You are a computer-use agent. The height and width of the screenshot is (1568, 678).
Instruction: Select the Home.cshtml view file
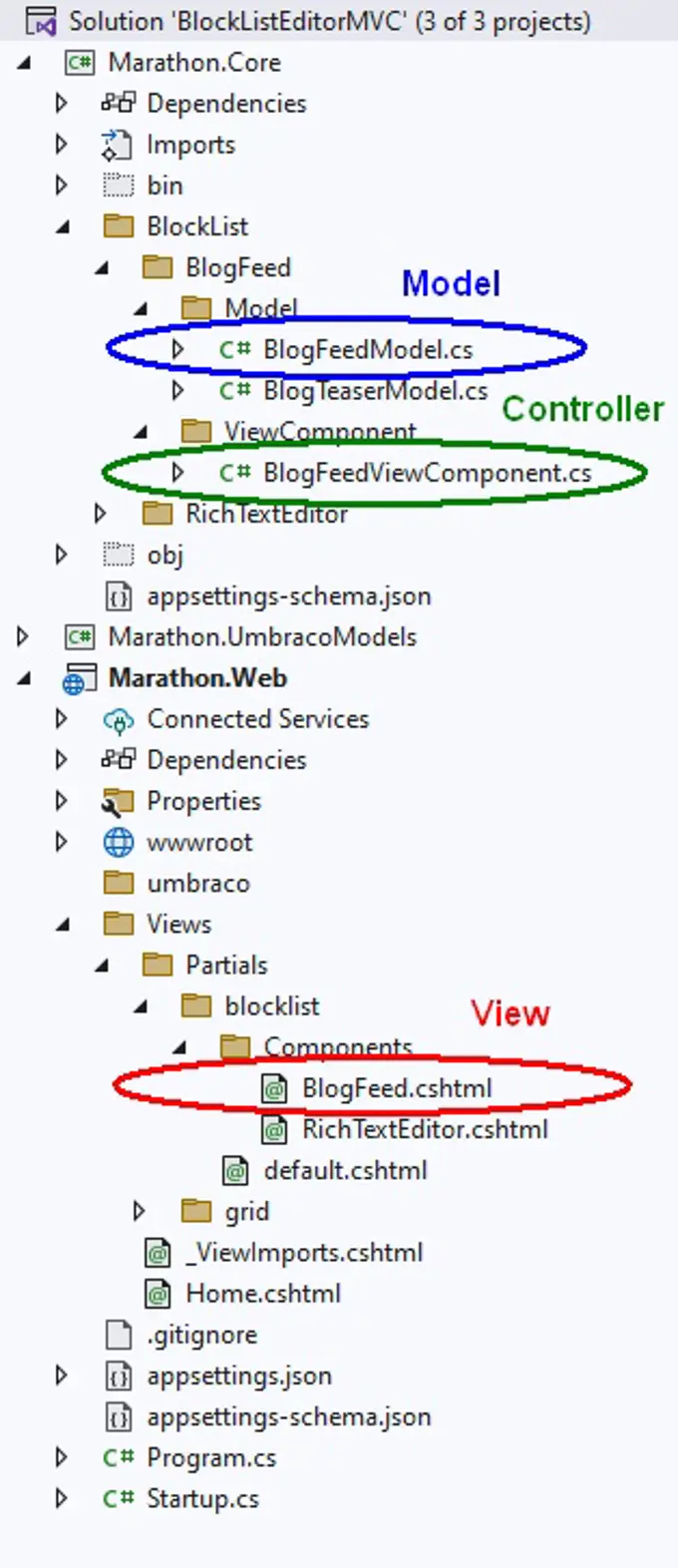coord(263,1294)
